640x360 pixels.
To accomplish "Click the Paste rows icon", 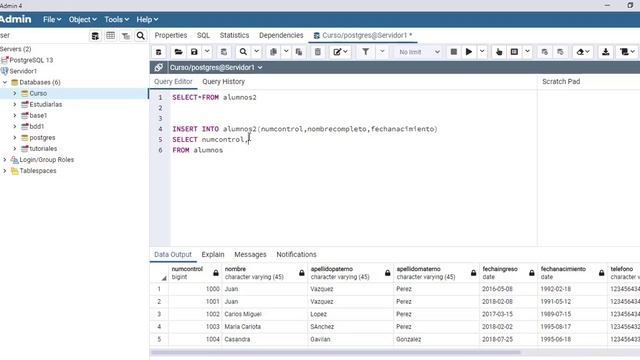I will click(x=299, y=52).
